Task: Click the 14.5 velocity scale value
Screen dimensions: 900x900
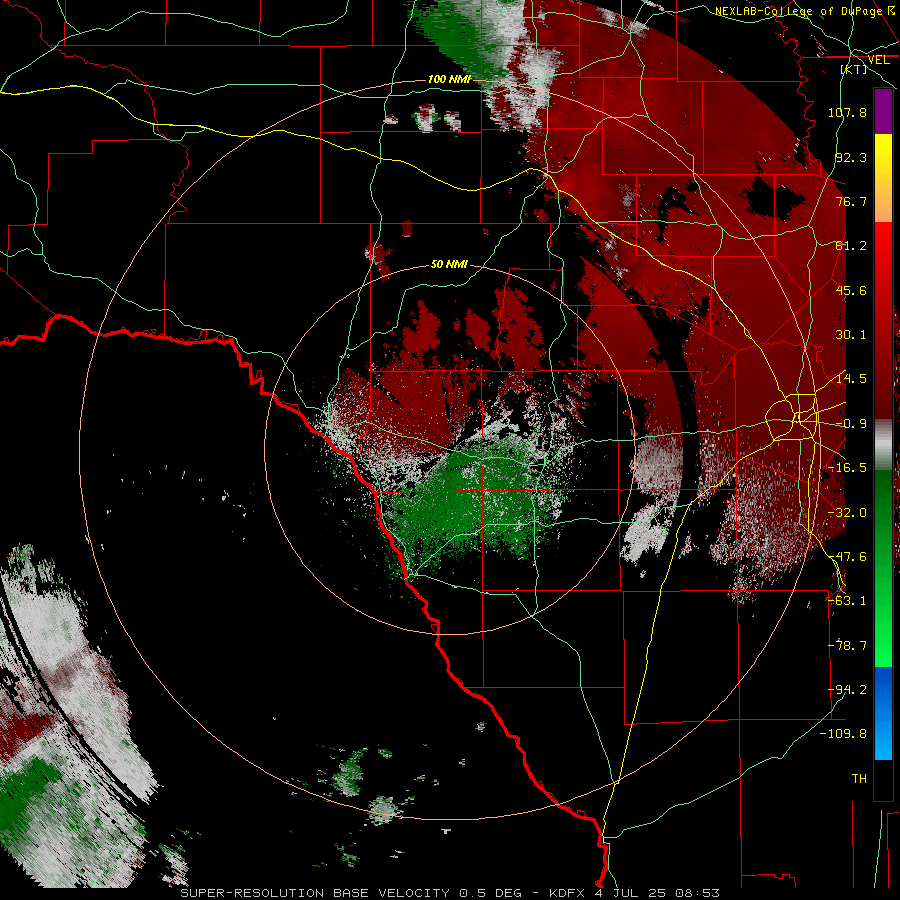Action: [851, 379]
